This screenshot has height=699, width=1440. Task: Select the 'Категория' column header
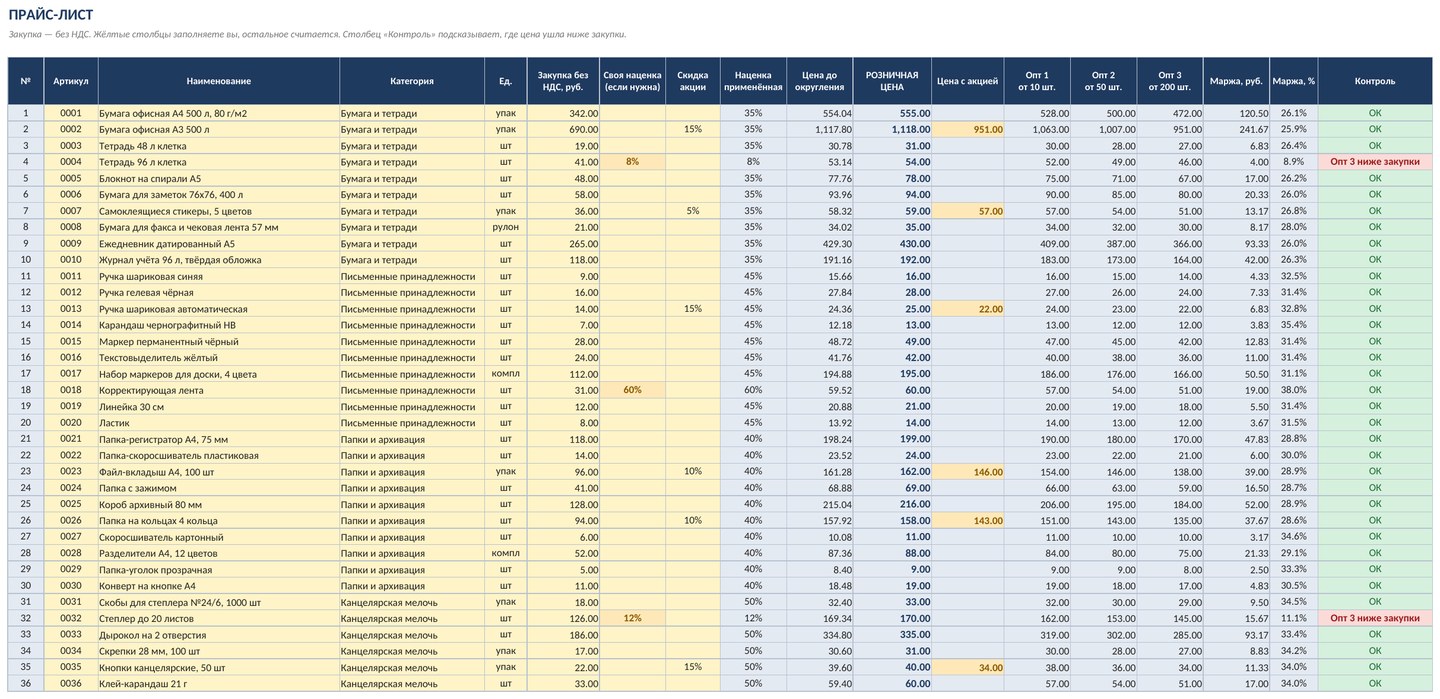pos(412,81)
